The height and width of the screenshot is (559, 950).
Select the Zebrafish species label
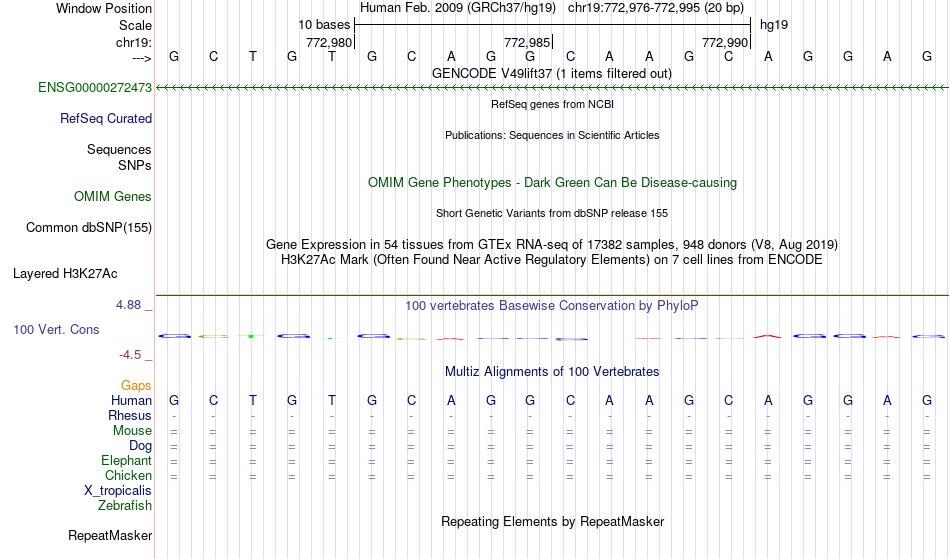(x=125, y=505)
